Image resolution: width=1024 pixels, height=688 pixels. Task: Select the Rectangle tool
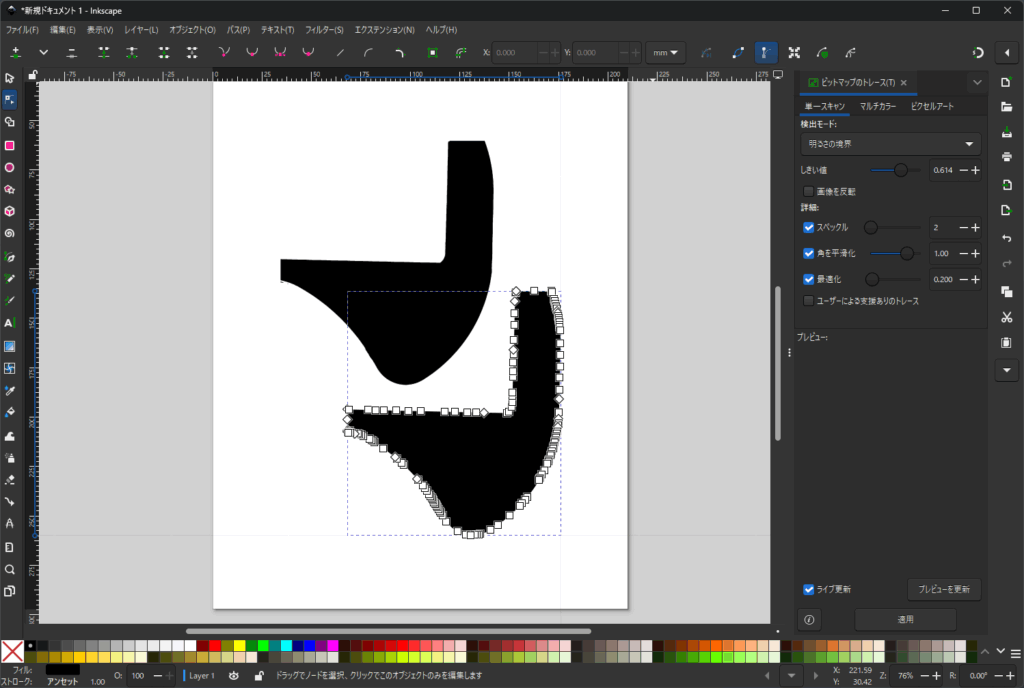click(x=10, y=145)
